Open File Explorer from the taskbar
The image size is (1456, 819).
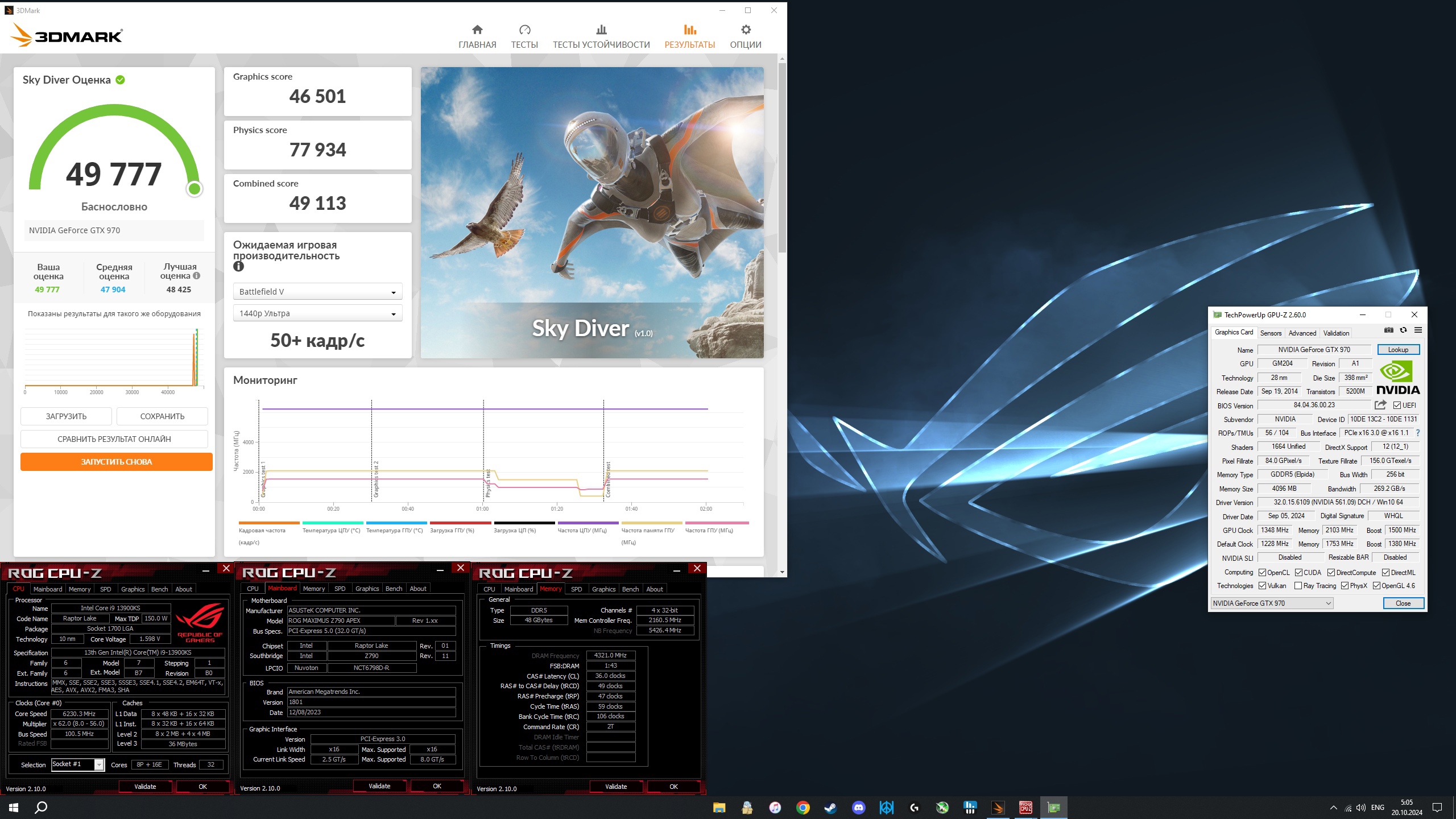click(x=719, y=807)
